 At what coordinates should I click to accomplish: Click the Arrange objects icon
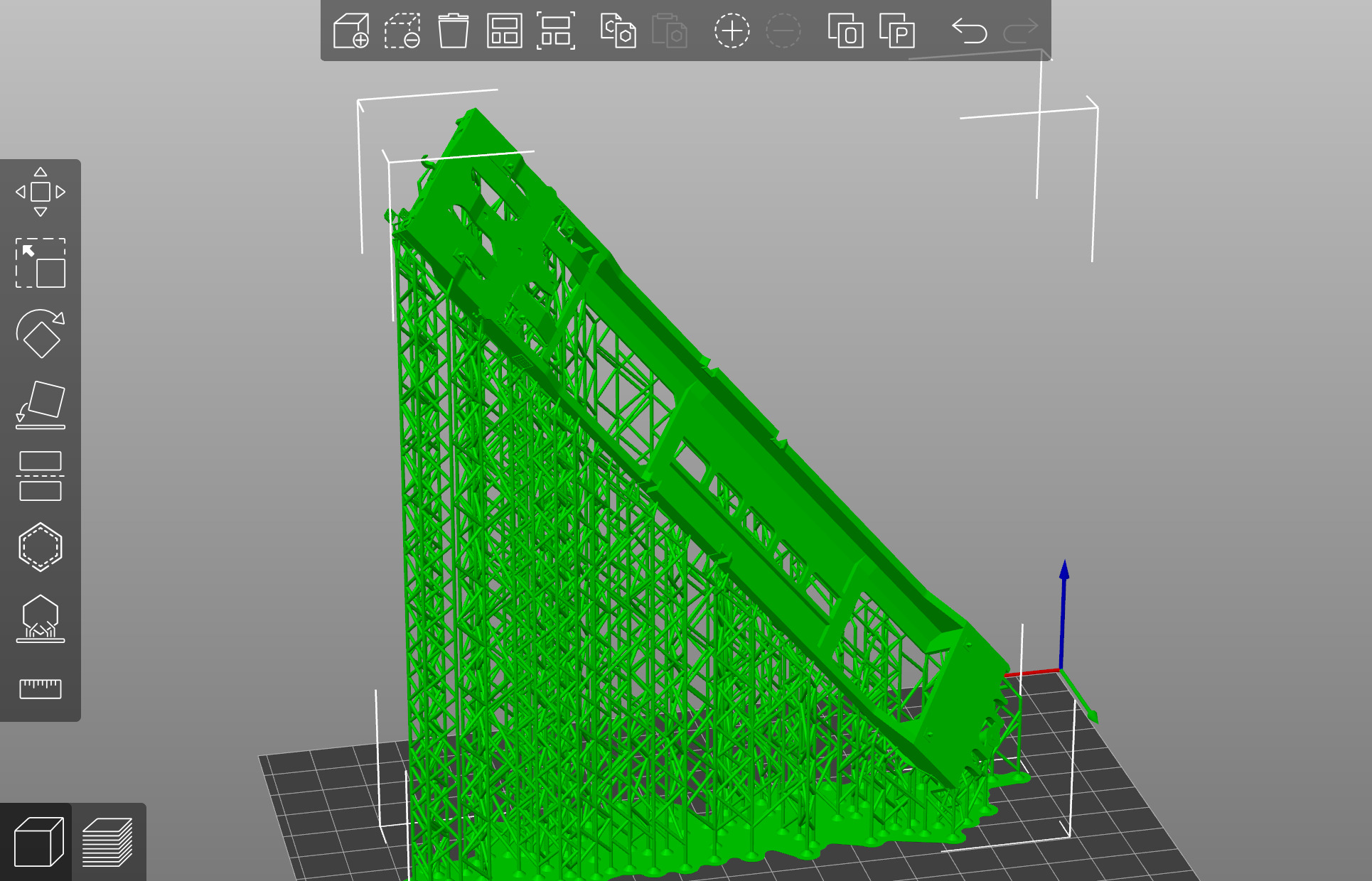tap(505, 31)
